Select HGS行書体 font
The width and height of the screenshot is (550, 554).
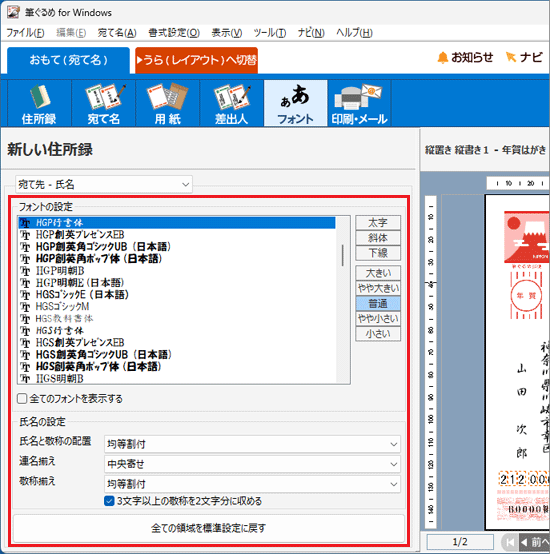coord(177,331)
